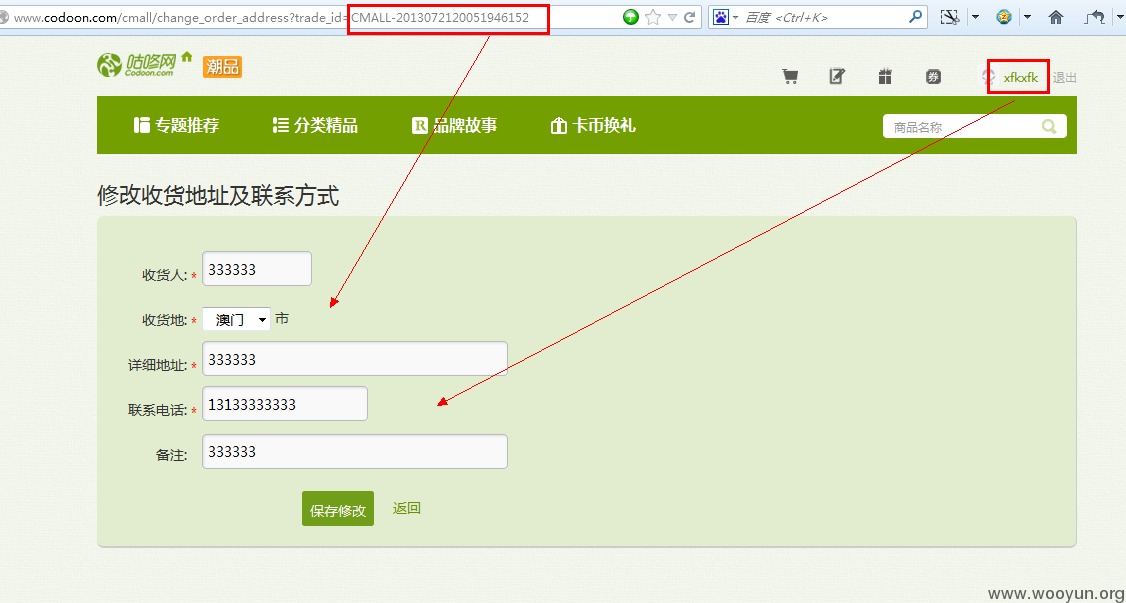Click the browser search bar magnifier
This screenshot has width=1126, height=603.
coord(916,17)
